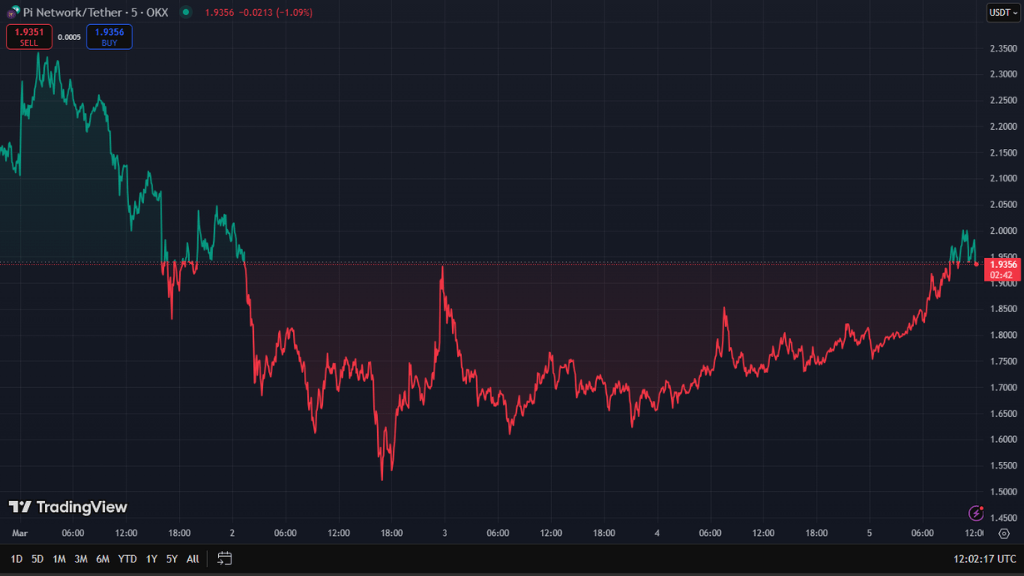1024x576 pixels.
Task: Click the 2.1000 price axis label
Action: click(1003, 178)
